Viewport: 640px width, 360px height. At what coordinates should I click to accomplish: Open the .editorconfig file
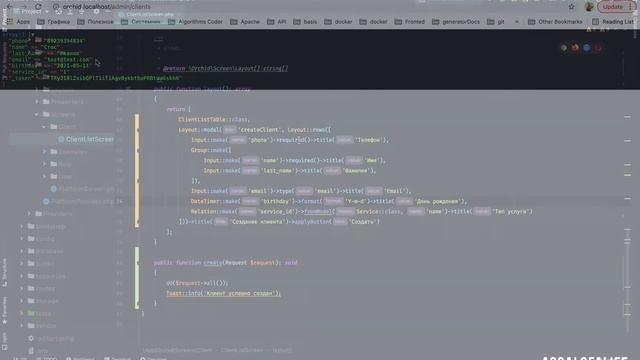coord(51,338)
